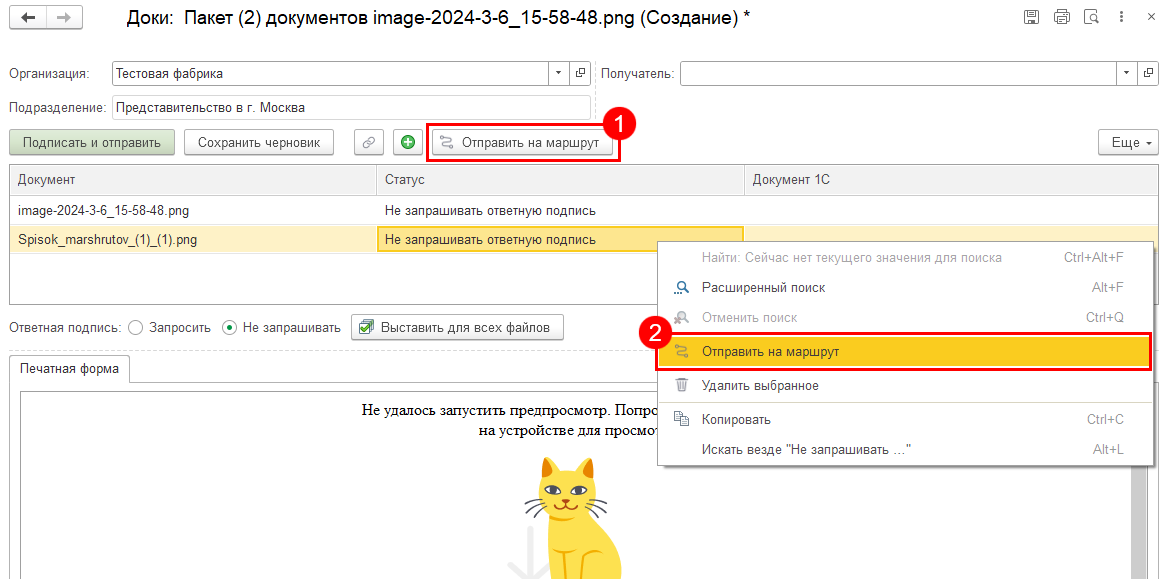Open the vertical three-dots menu in header
The width and height of the screenshot is (1169, 579).
1123,17
